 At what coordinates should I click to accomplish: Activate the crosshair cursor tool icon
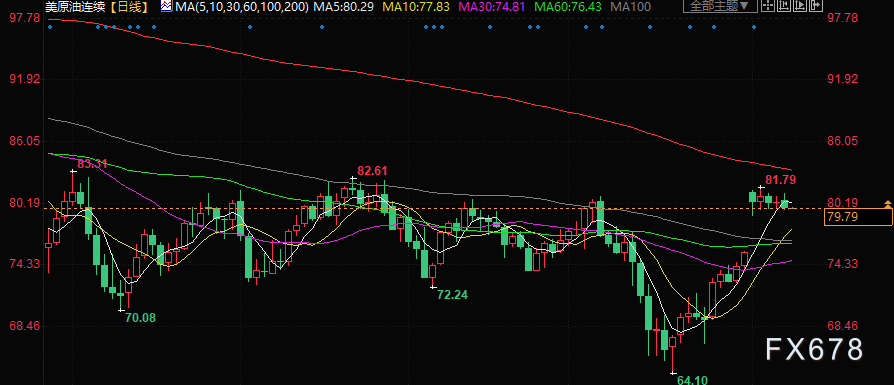(768, 5)
